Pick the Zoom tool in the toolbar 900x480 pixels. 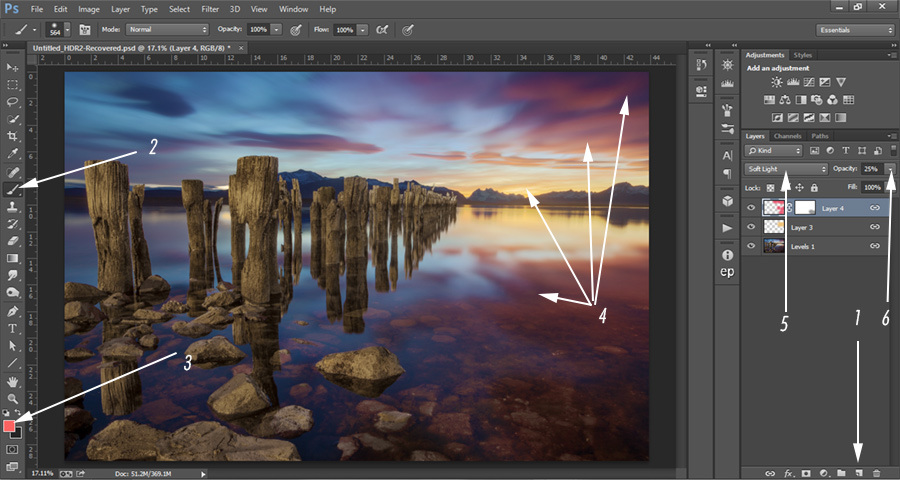coord(13,398)
